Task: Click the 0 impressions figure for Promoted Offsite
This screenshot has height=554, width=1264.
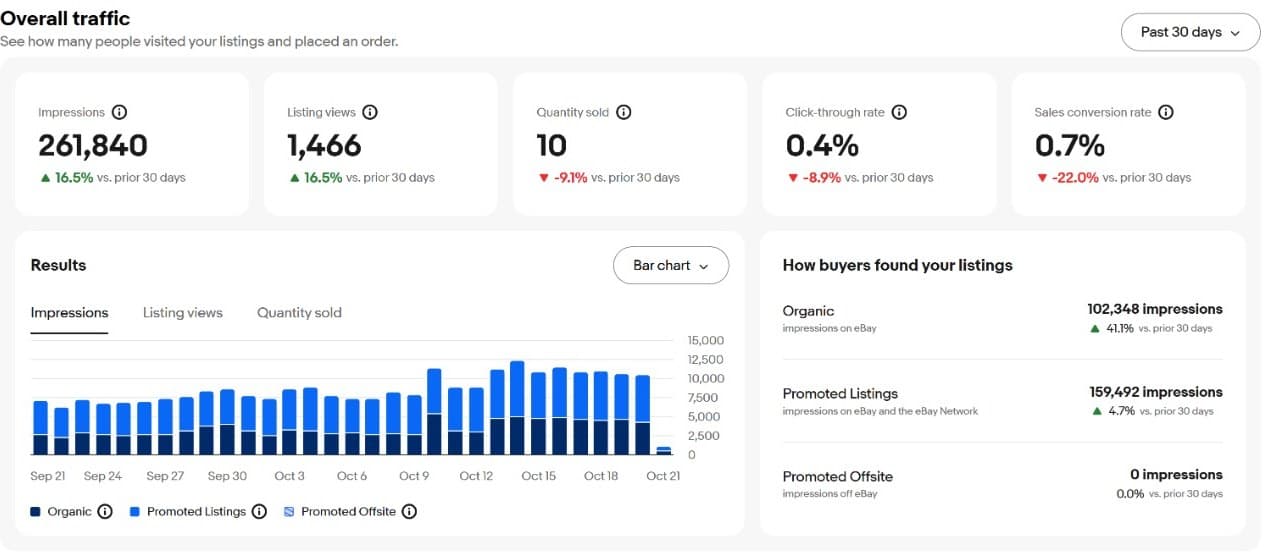Action: click(x=1176, y=475)
